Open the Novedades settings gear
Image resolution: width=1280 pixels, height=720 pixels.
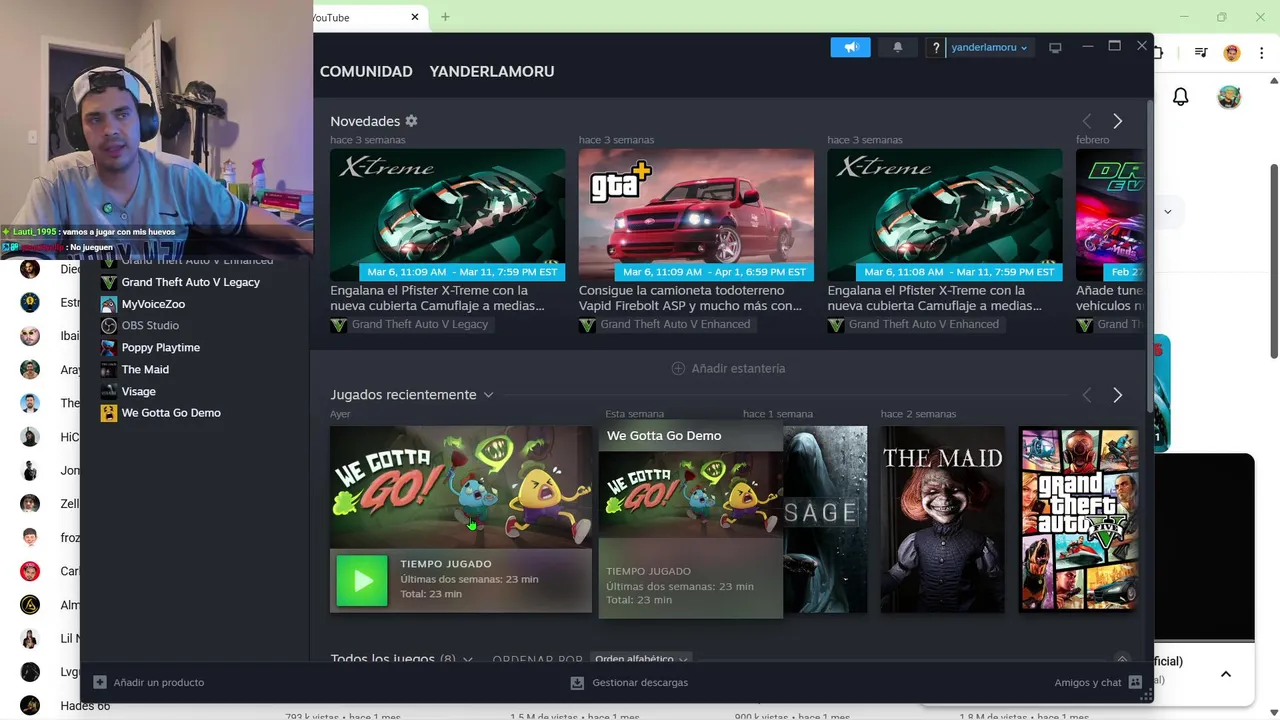tap(411, 121)
